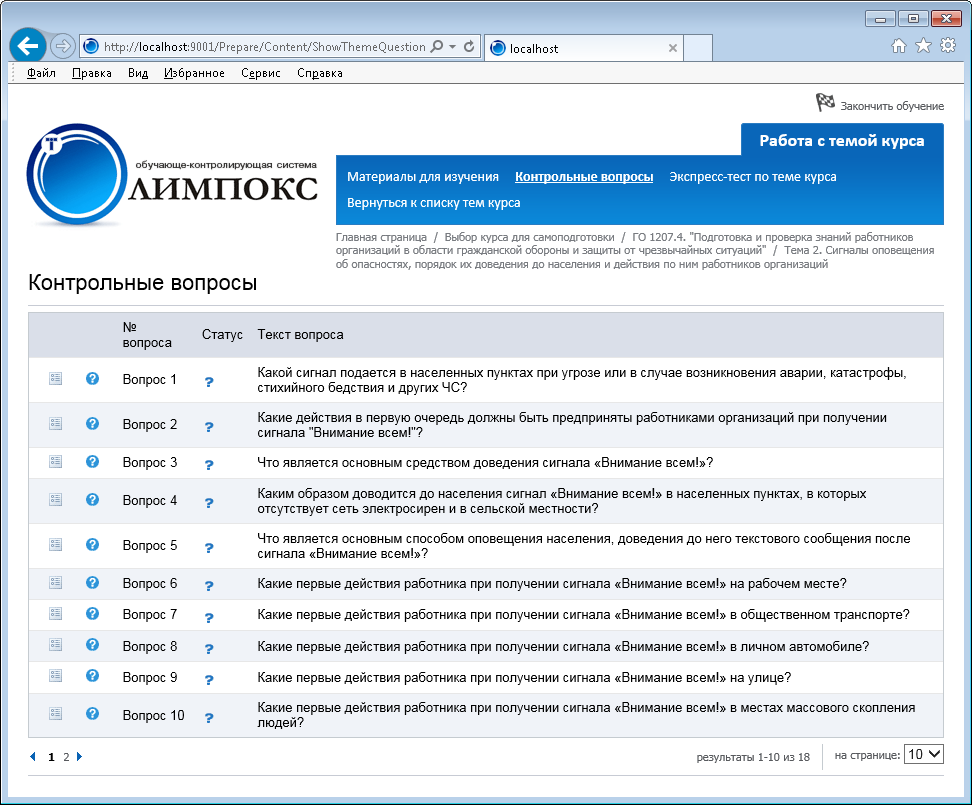Open details icon for Вопрос 6
The height and width of the screenshot is (805, 972).
pyautogui.click(x=55, y=582)
